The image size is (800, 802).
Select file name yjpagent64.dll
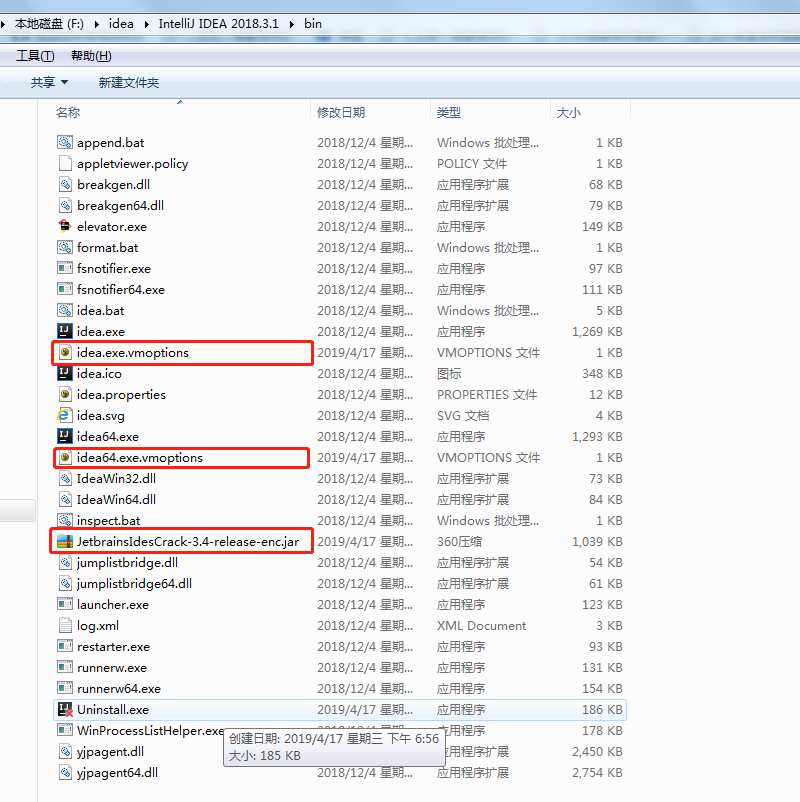(117, 772)
